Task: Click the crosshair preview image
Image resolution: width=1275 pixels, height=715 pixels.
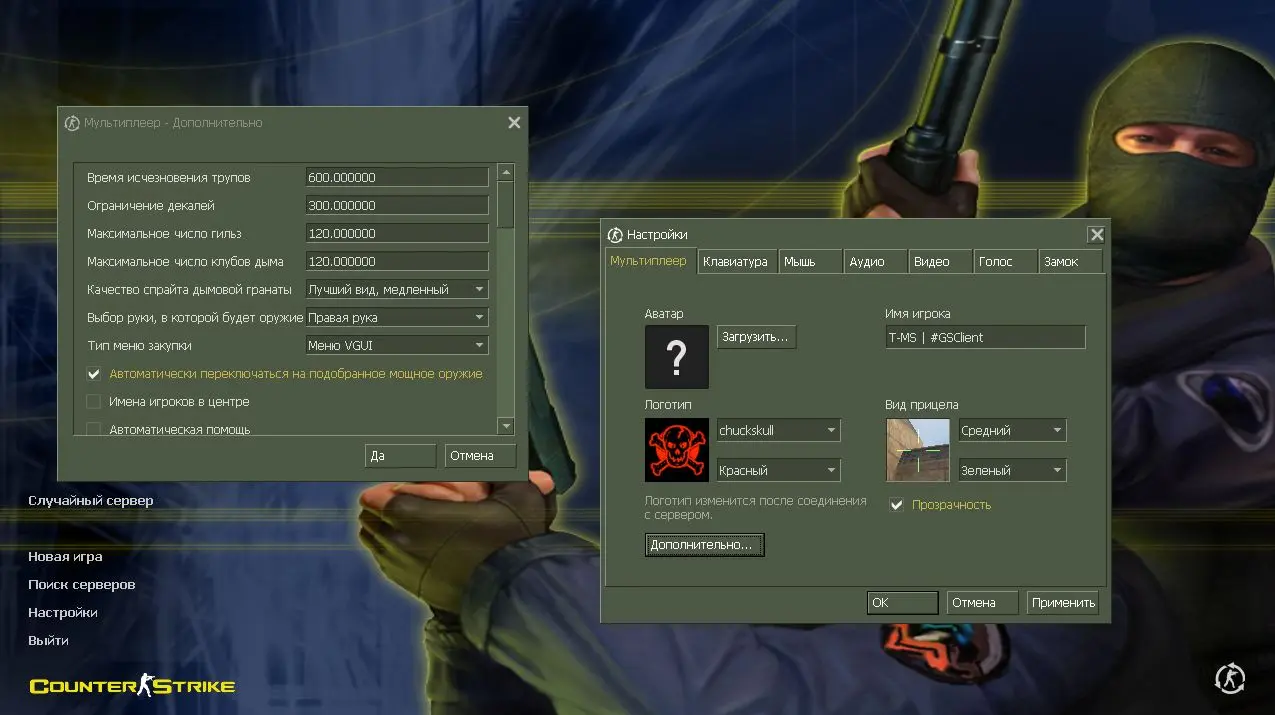Action: tap(917, 450)
